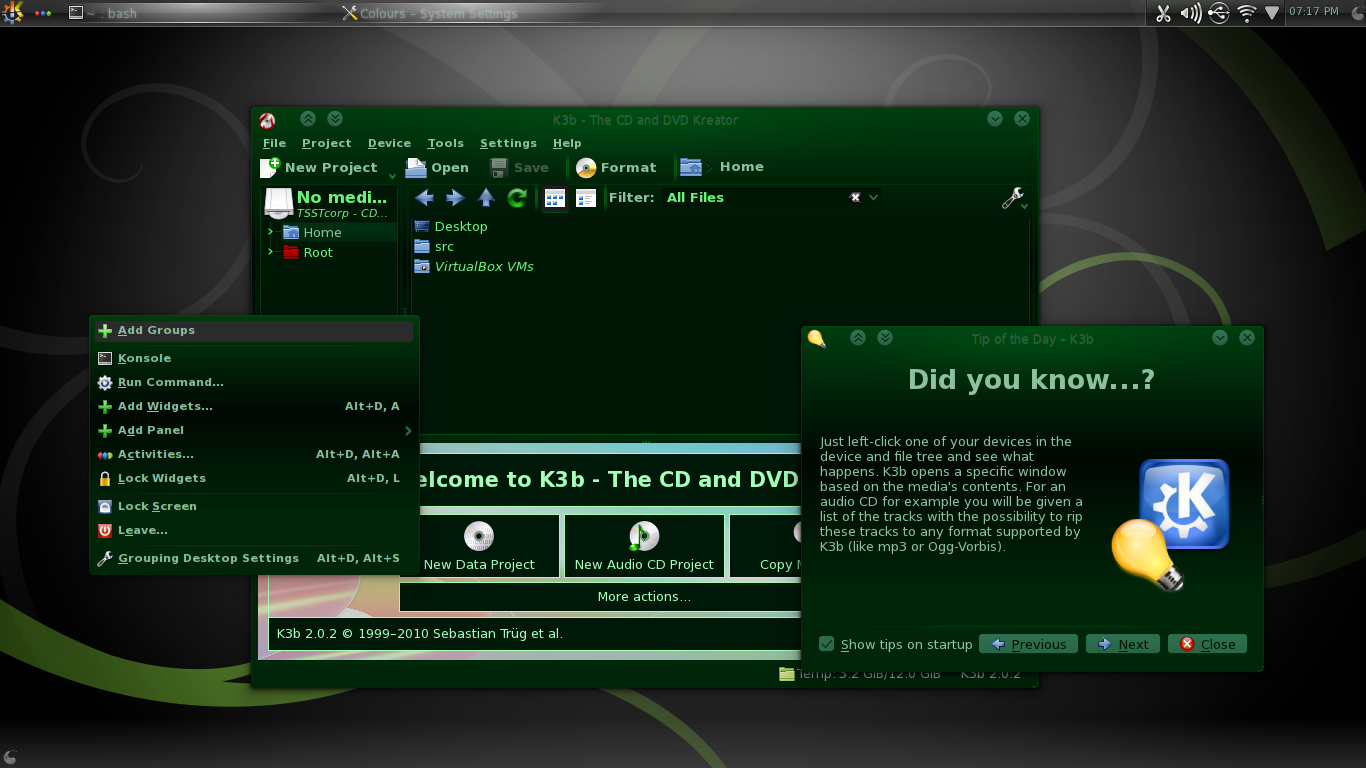
Task: Click the Home folder breadcrumb icon
Action: click(x=690, y=167)
